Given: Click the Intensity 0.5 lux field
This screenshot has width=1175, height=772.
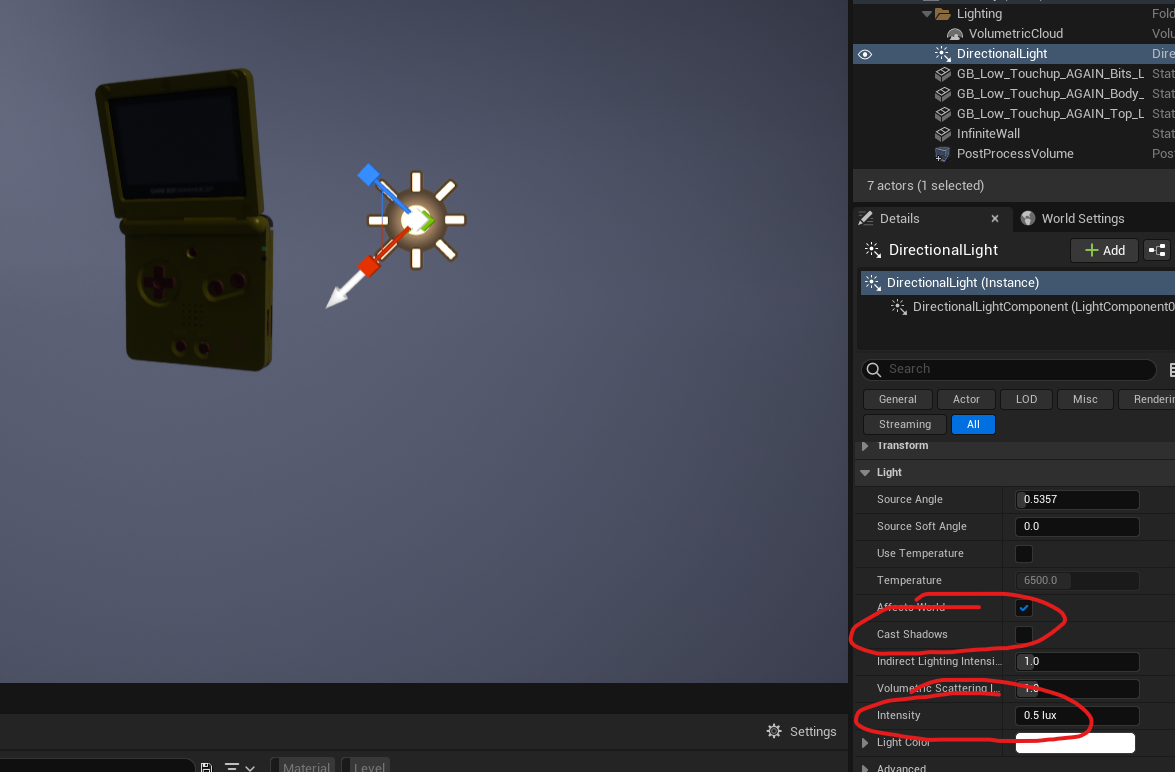Looking at the screenshot, I should click(x=1077, y=715).
